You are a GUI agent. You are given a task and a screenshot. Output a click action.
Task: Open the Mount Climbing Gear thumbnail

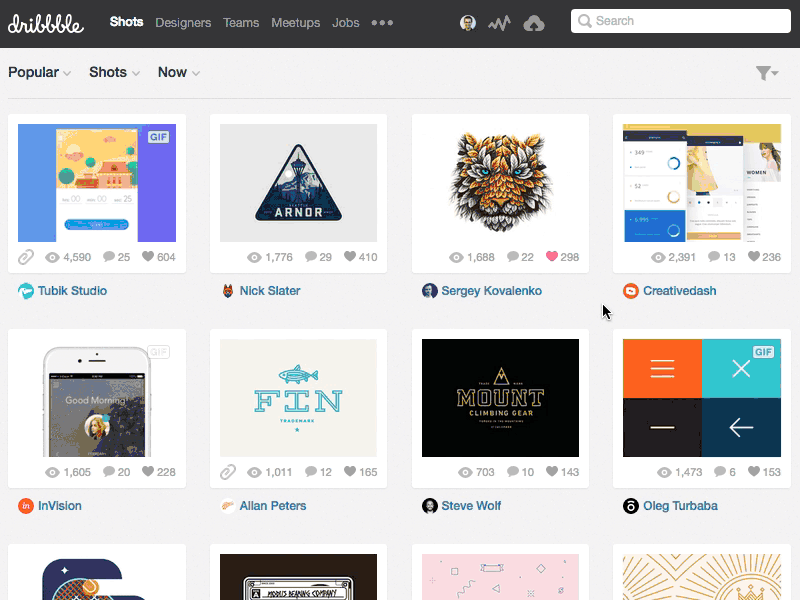501,398
